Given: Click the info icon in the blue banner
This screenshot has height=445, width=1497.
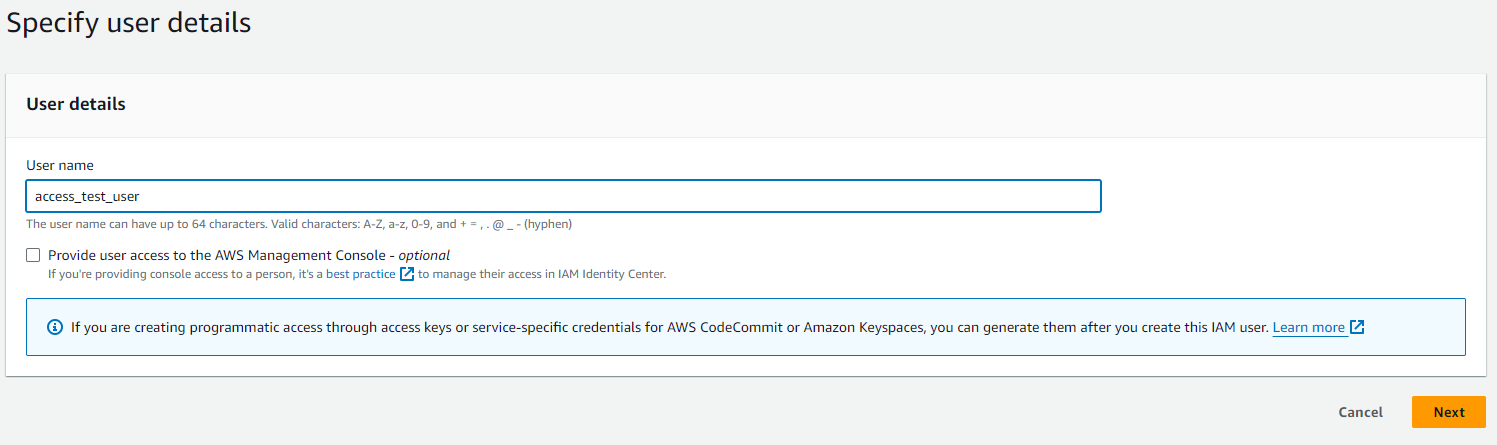Looking at the screenshot, I should point(55,327).
